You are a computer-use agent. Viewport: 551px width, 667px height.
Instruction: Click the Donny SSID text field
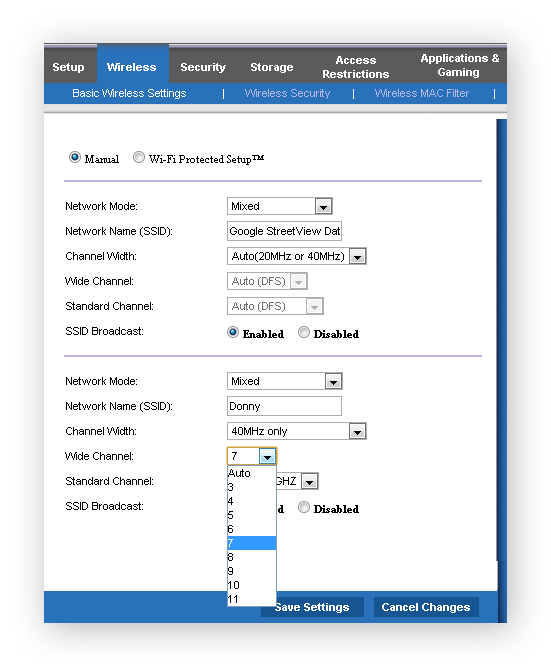[x=284, y=406]
